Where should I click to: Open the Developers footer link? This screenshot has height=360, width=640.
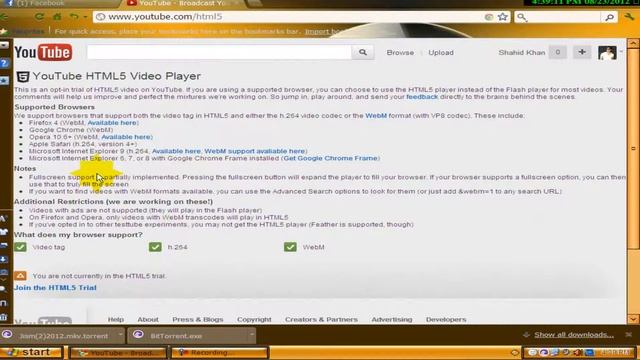pyautogui.click(x=446, y=320)
